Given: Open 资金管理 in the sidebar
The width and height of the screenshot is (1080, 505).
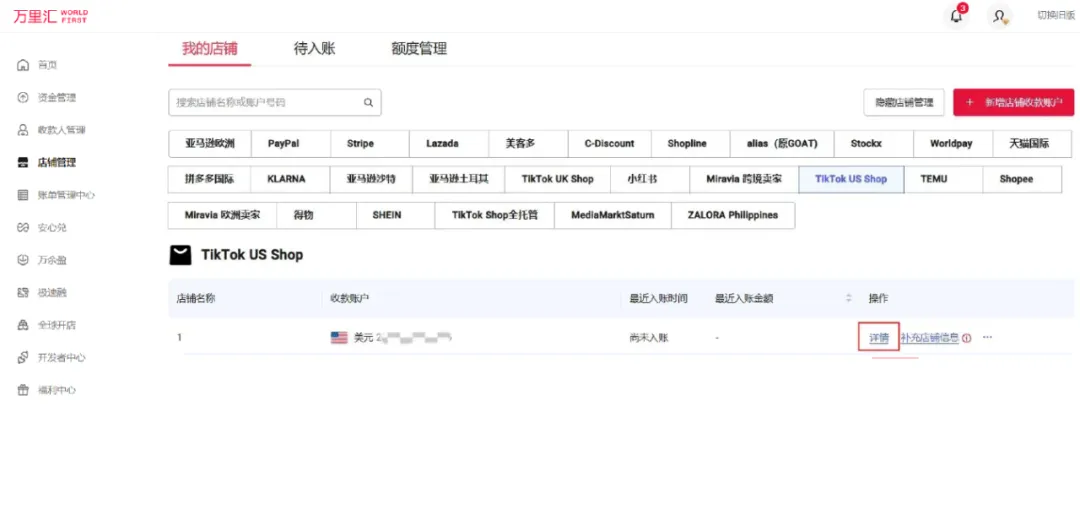Looking at the screenshot, I should pyautogui.click(x=56, y=98).
